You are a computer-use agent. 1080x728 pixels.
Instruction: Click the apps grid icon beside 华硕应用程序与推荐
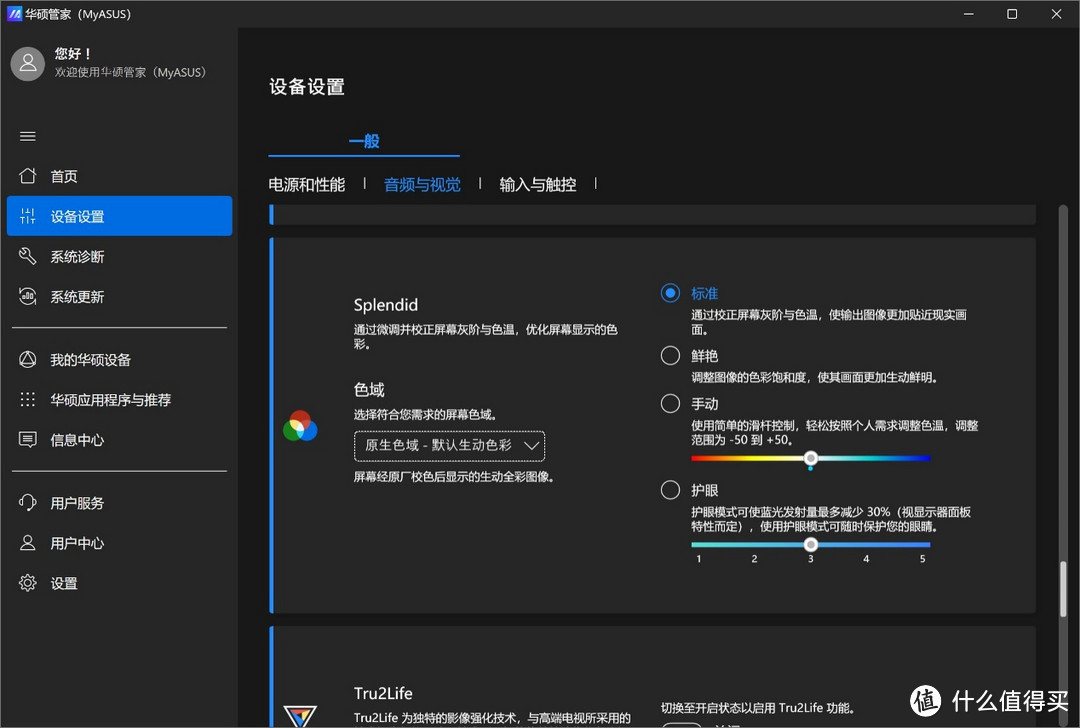(28, 399)
